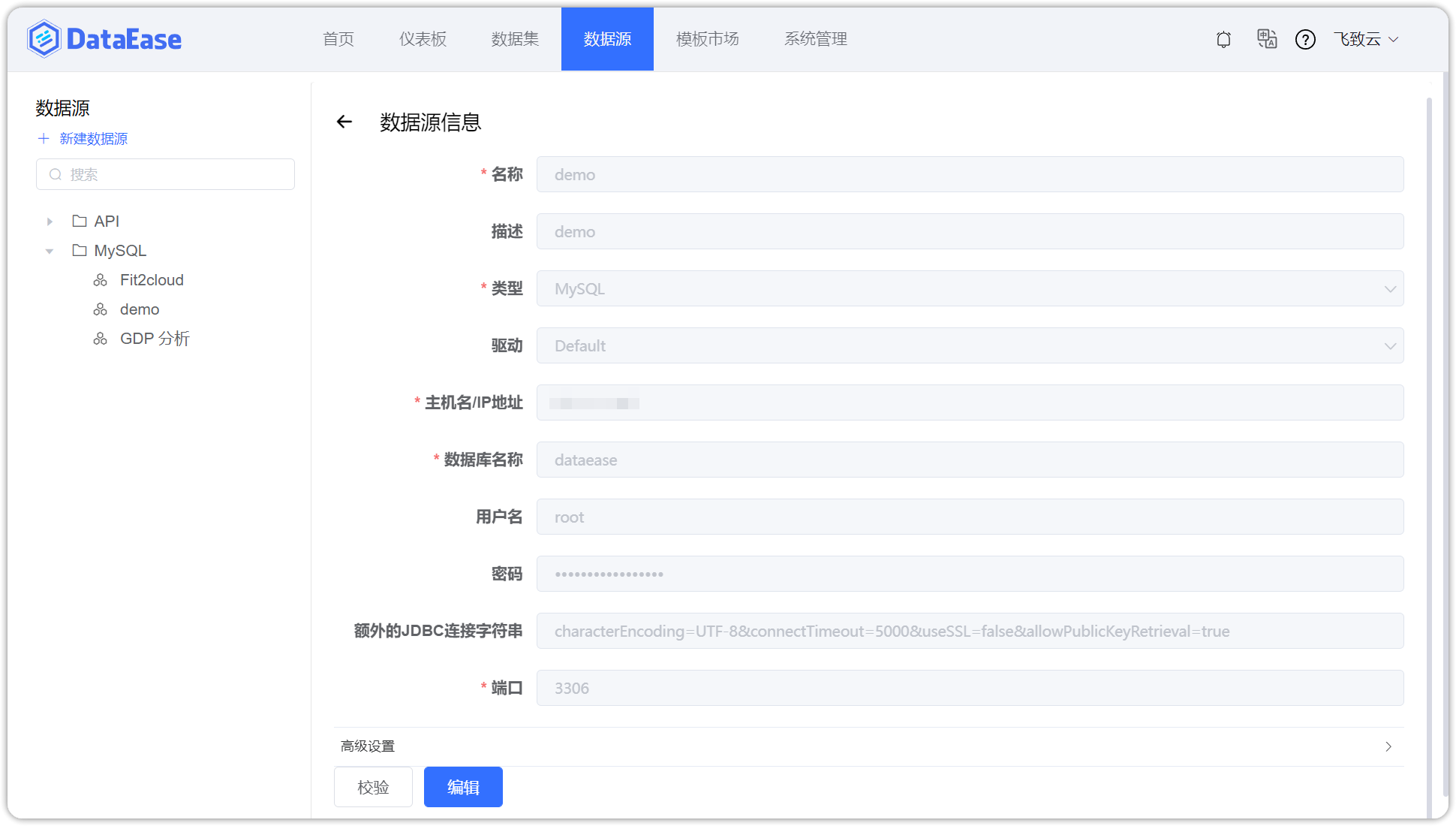Click the datasource icon beside demo

click(x=101, y=309)
